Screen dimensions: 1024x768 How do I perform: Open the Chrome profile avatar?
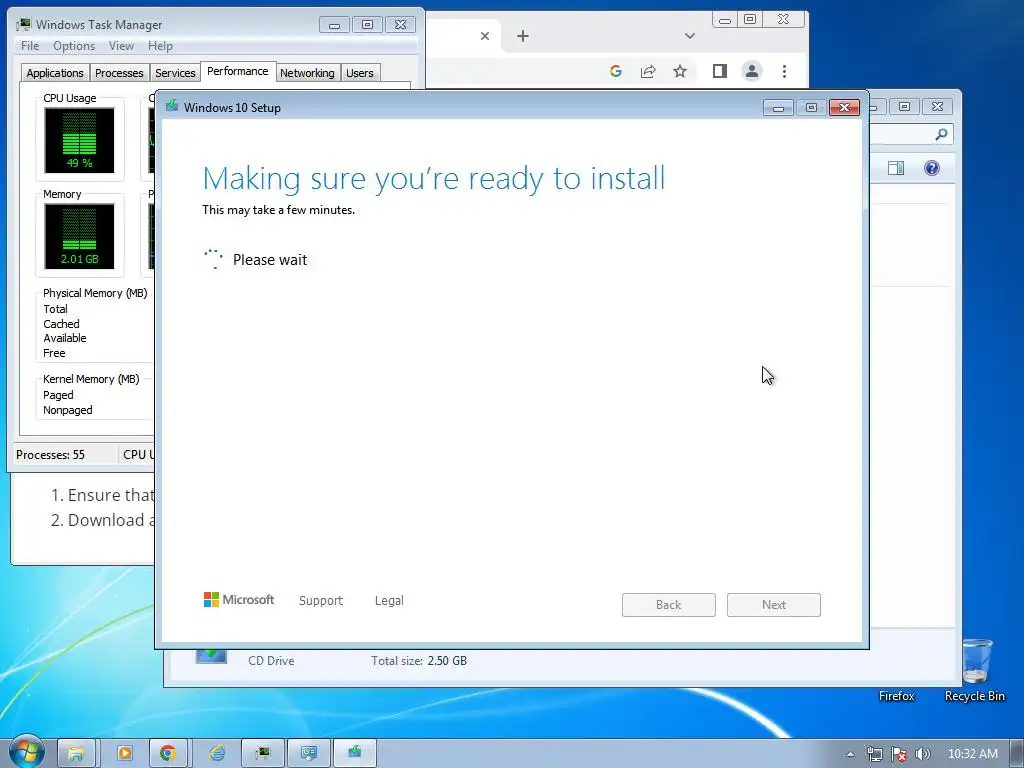coord(752,71)
